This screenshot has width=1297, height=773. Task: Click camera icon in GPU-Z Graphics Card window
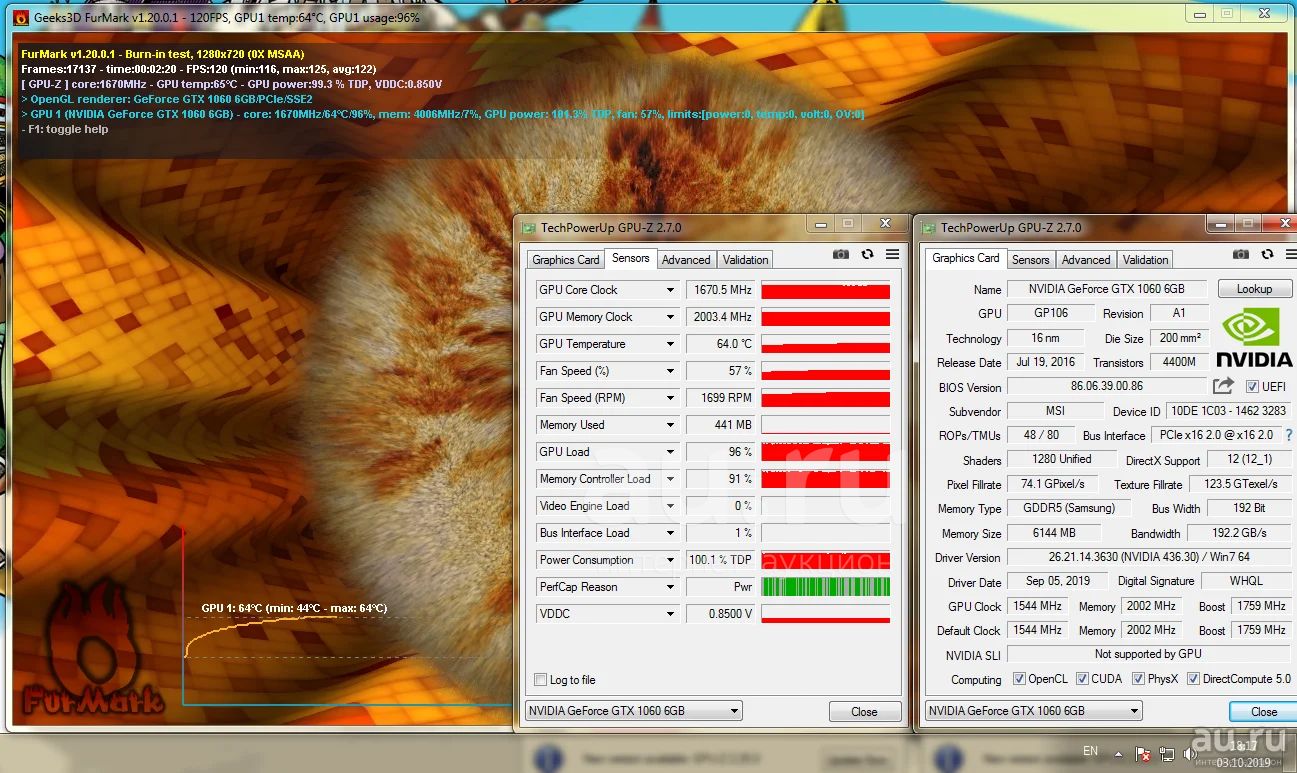point(1240,255)
